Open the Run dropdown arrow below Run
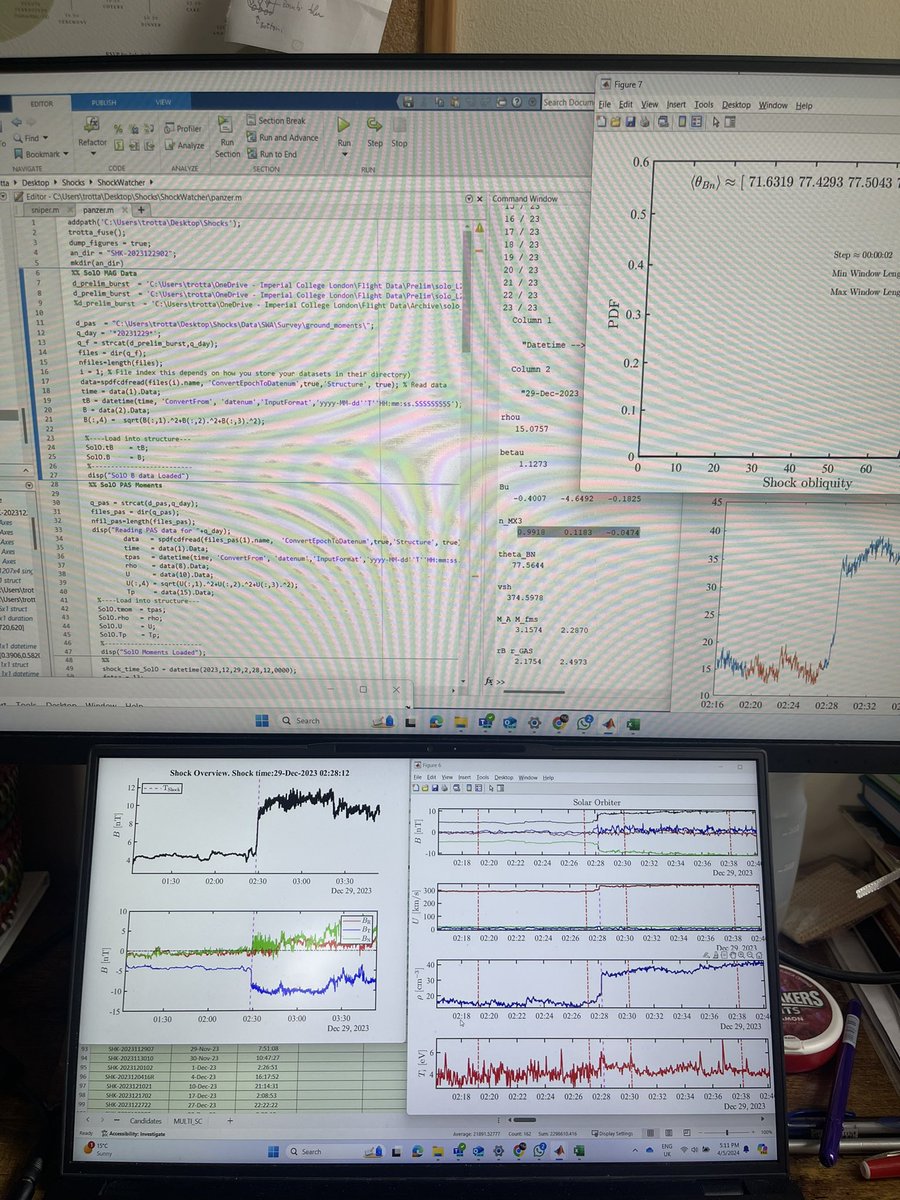The height and width of the screenshot is (1200, 900). (x=344, y=153)
